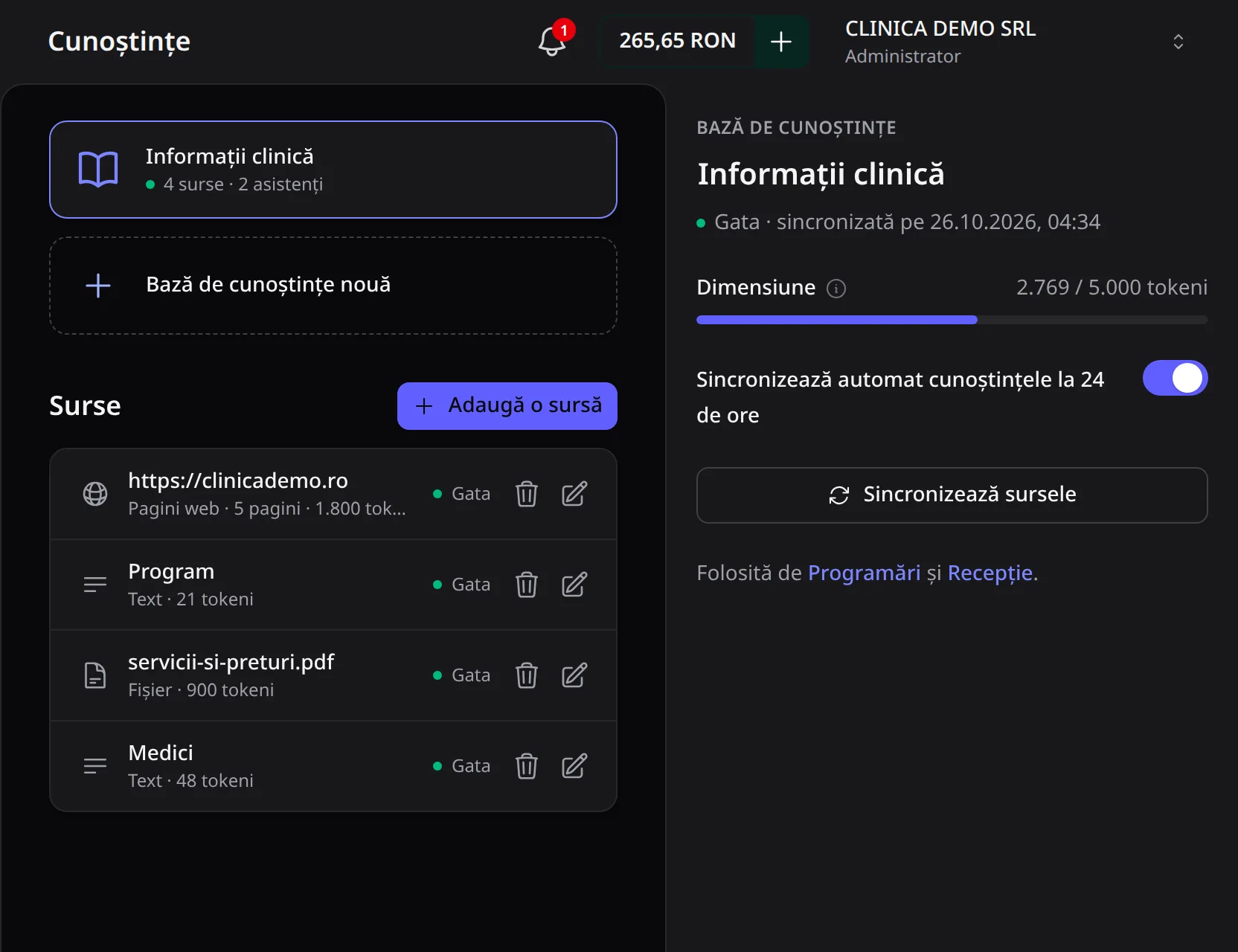The height and width of the screenshot is (952, 1238).
Task: Click the Fișier · 900 tokeni label
Action: [x=201, y=690]
